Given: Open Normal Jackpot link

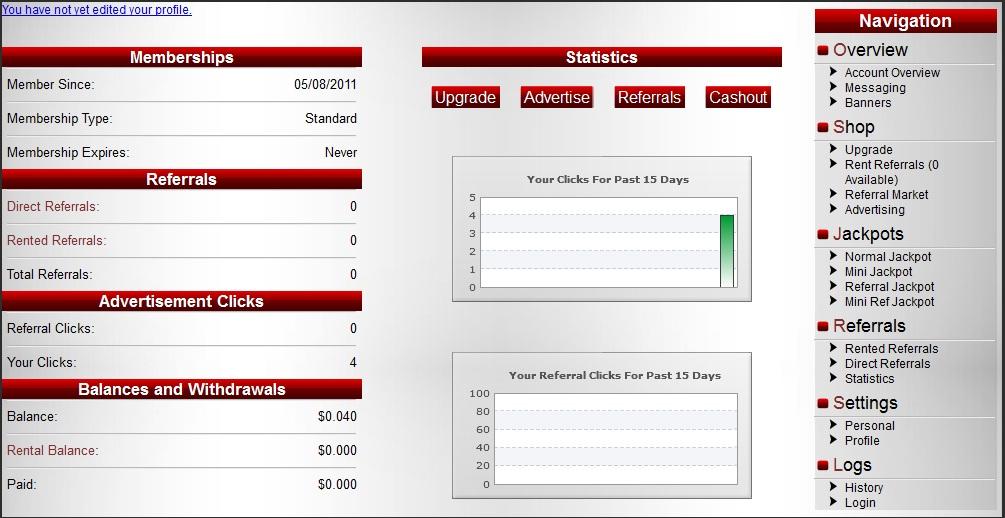Looking at the screenshot, I should pyautogui.click(x=888, y=256).
